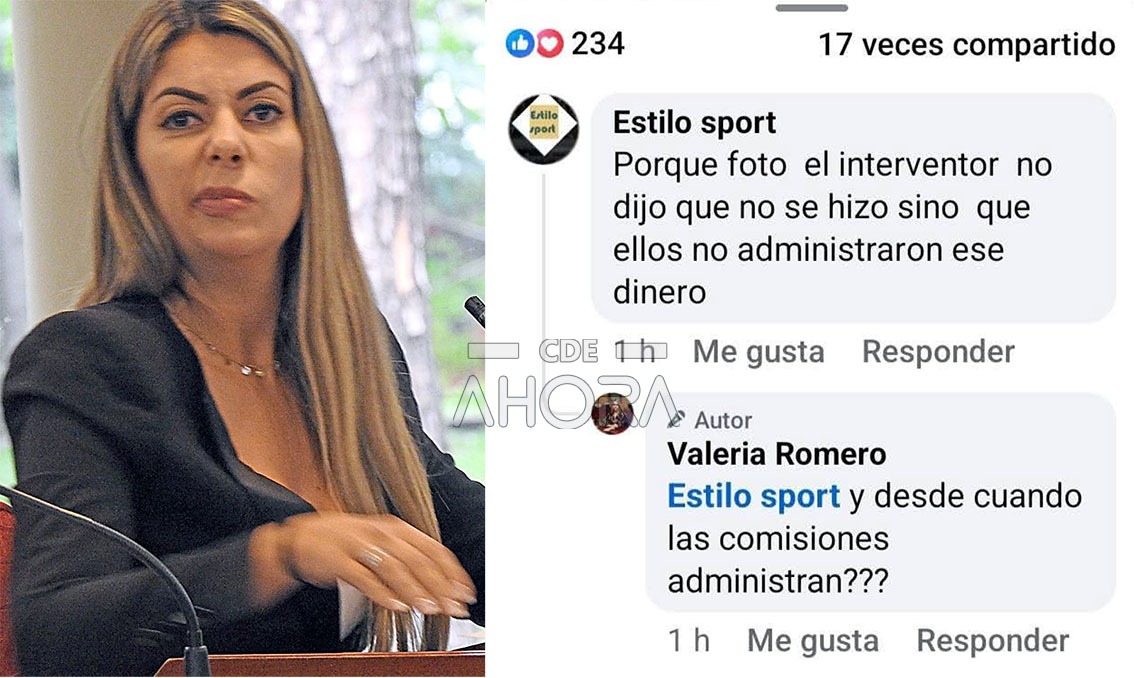Click the first comment's '1 h' timestamp
The image size is (1134, 678).
coord(635,352)
